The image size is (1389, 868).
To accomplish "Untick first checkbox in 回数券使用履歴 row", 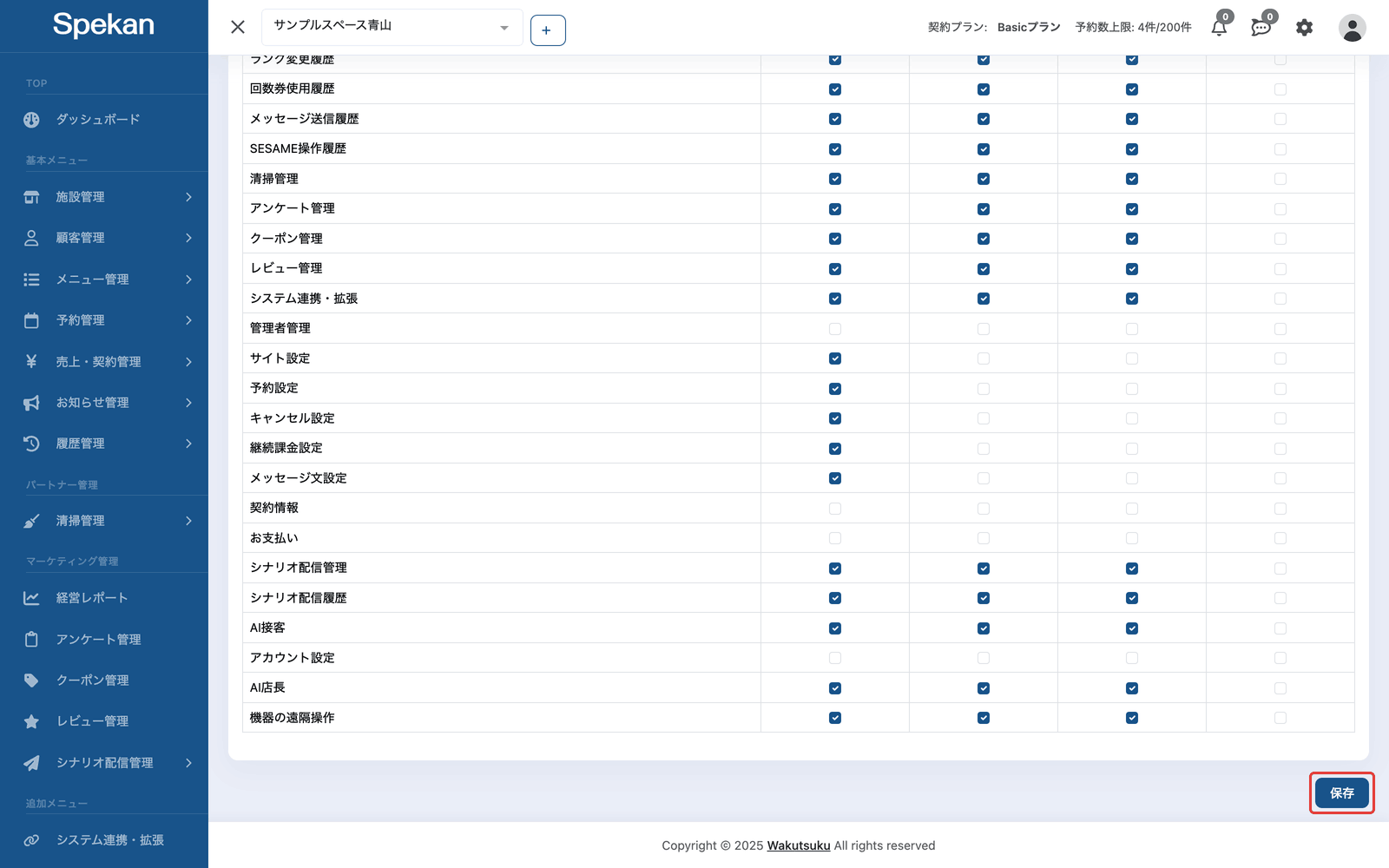I will [x=835, y=89].
